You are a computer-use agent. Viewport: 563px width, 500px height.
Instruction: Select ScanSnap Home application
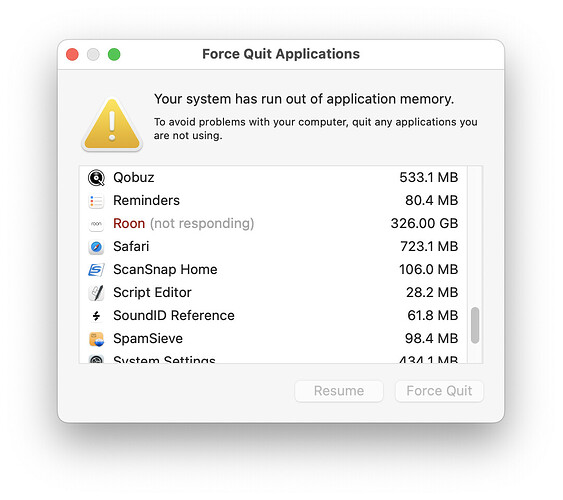pyautogui.click(x=273, y=270)
